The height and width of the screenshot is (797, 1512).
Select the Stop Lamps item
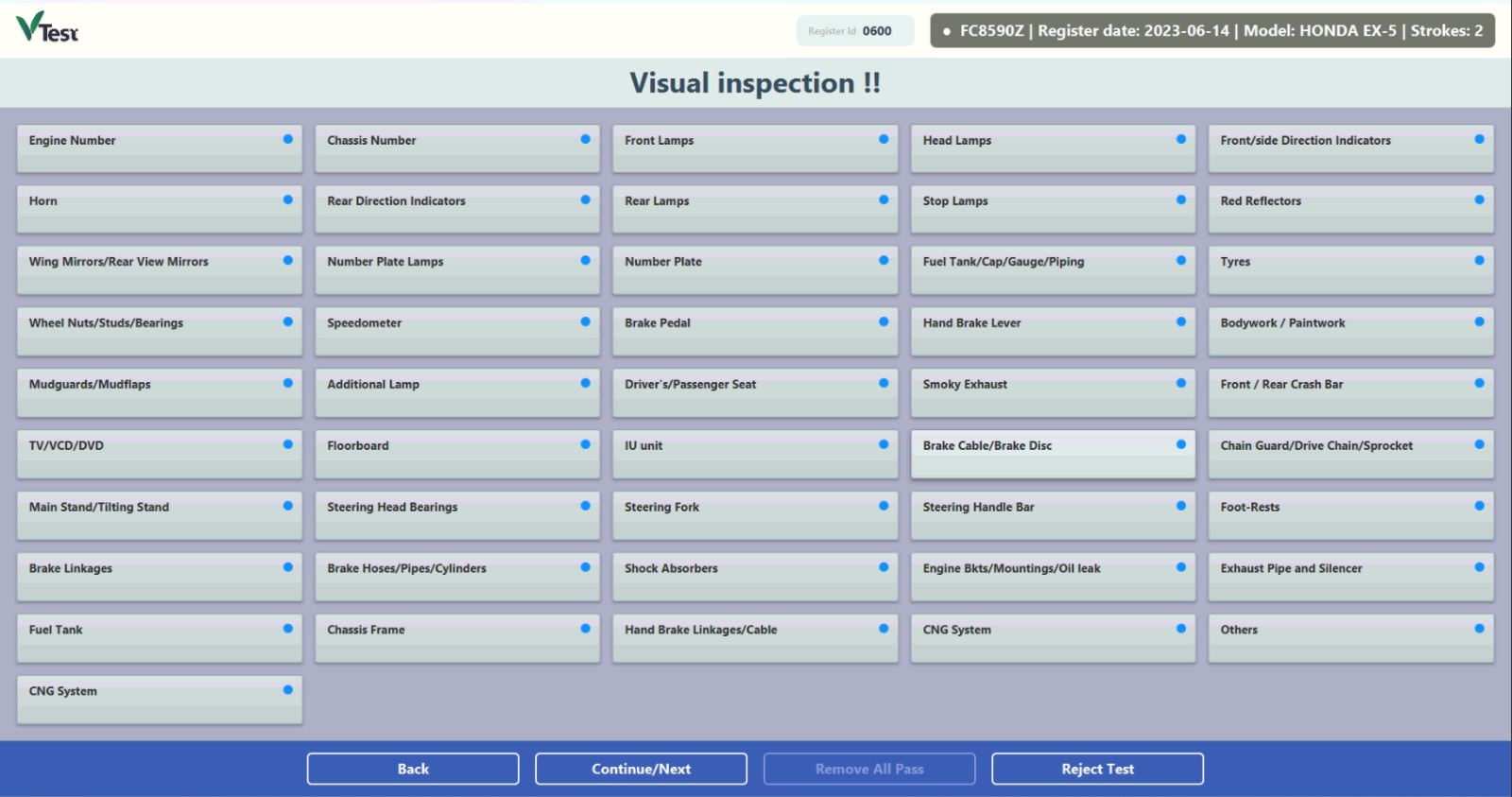(x=1053, y=209)
